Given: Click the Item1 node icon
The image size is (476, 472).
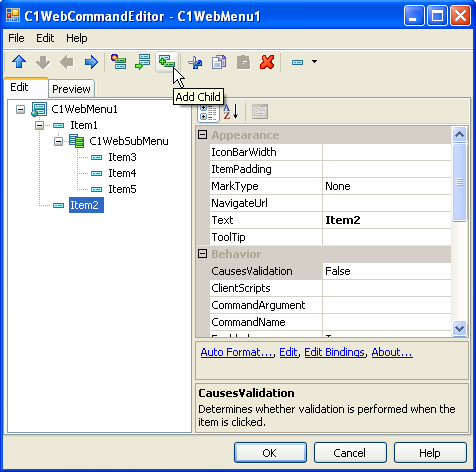Looking at the screenshot, I should (x=58, y=125).
